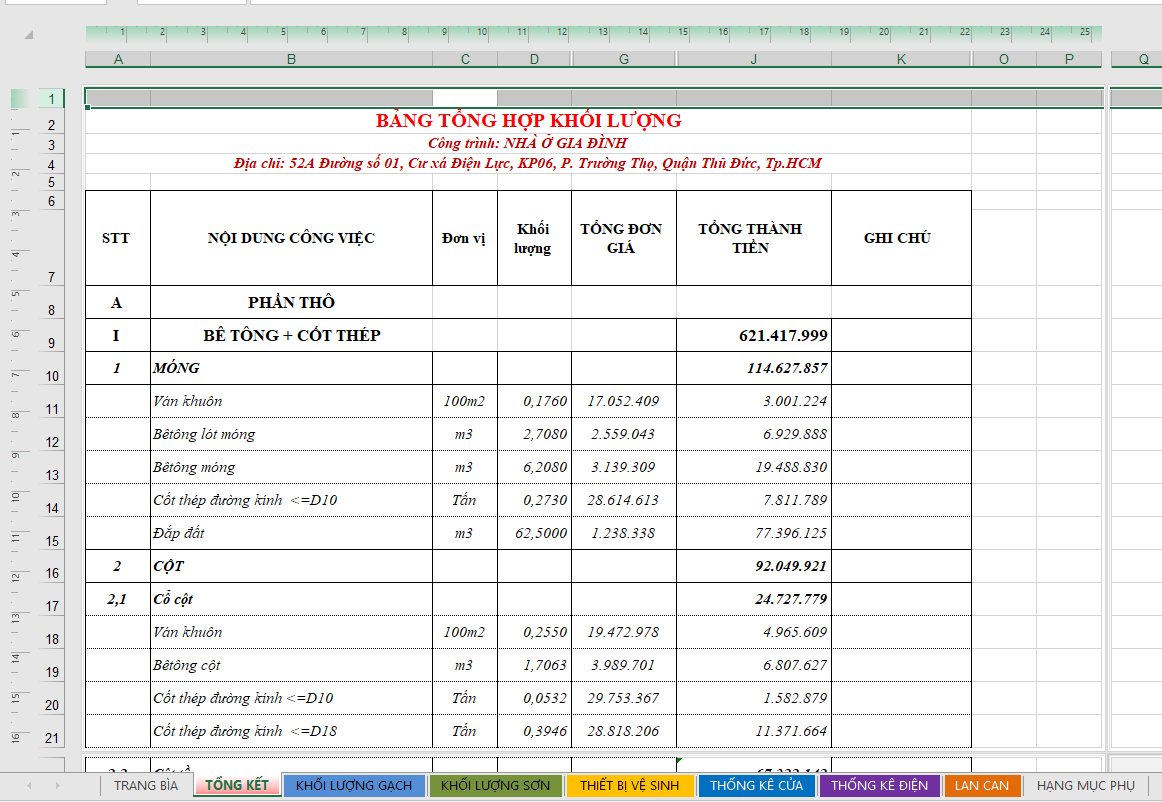Select column A header
The width and height of the screenshot is (1162, 802).
point(119,59)
